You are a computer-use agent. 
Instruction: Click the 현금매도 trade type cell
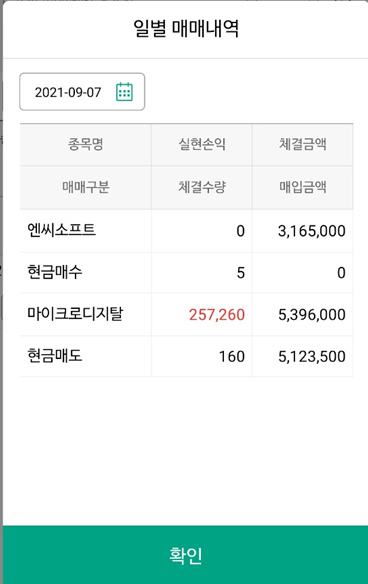pos(55,356)
